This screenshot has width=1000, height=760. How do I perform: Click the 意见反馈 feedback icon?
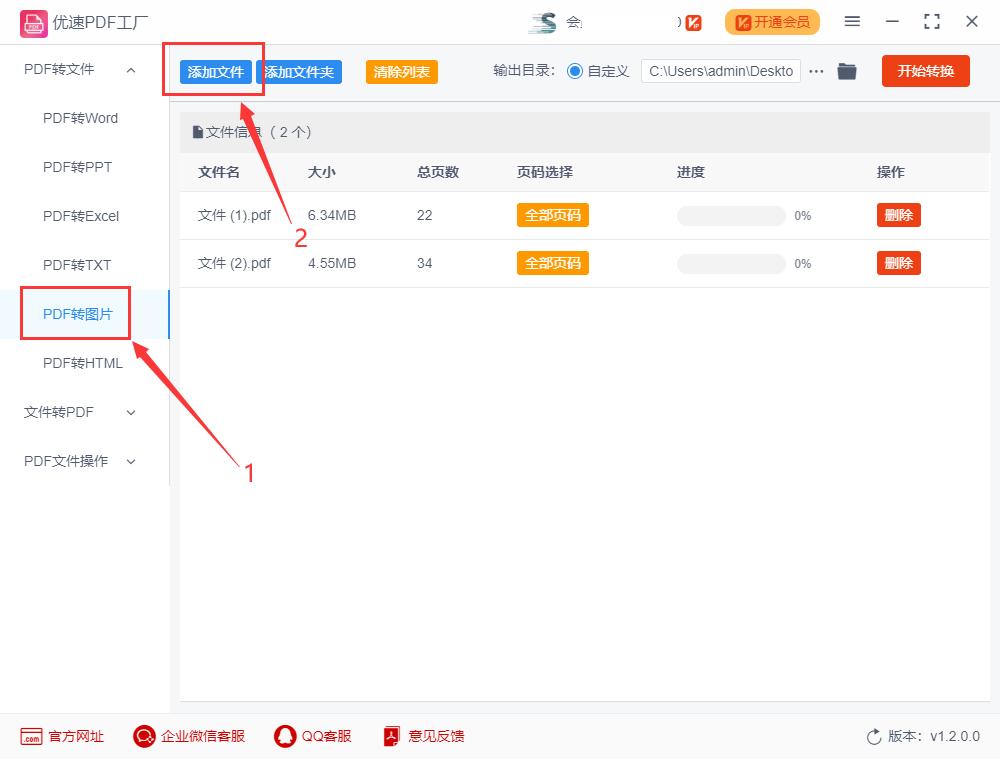coord(390,736)
